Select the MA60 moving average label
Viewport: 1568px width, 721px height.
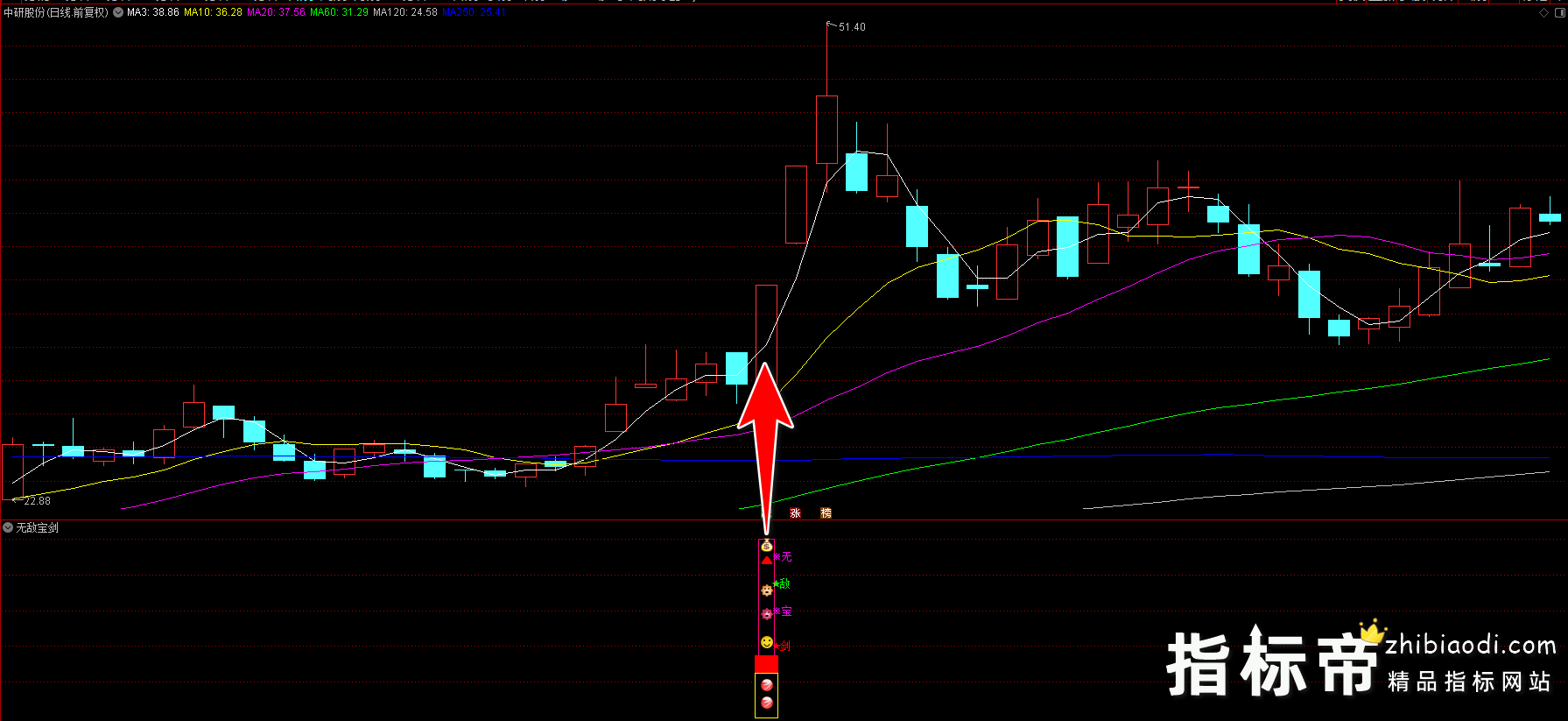pyautogui.click(x=339, y=13)
